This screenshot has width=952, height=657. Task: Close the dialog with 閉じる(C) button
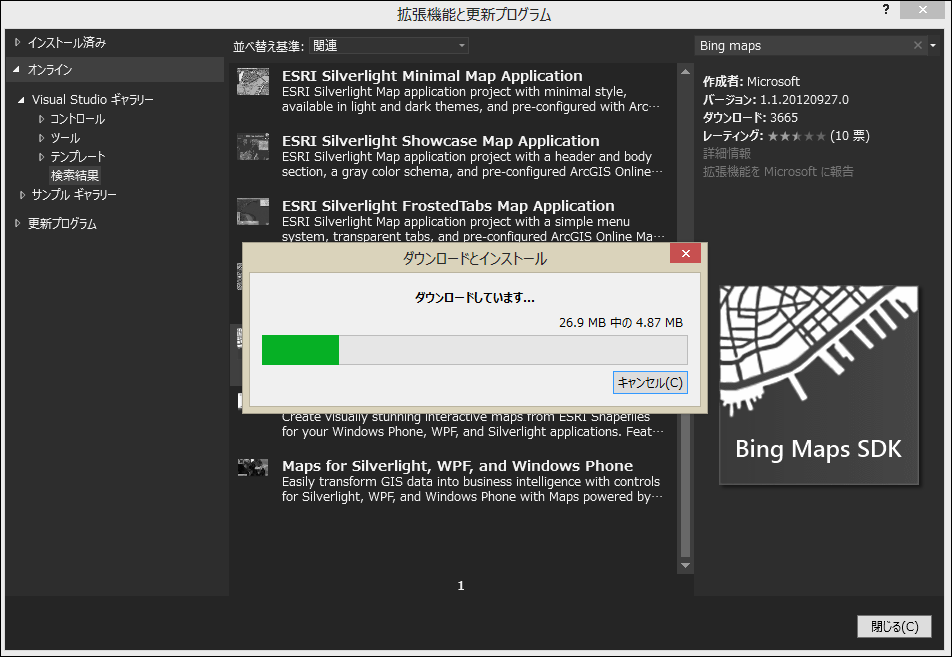[x=894, y=626]
